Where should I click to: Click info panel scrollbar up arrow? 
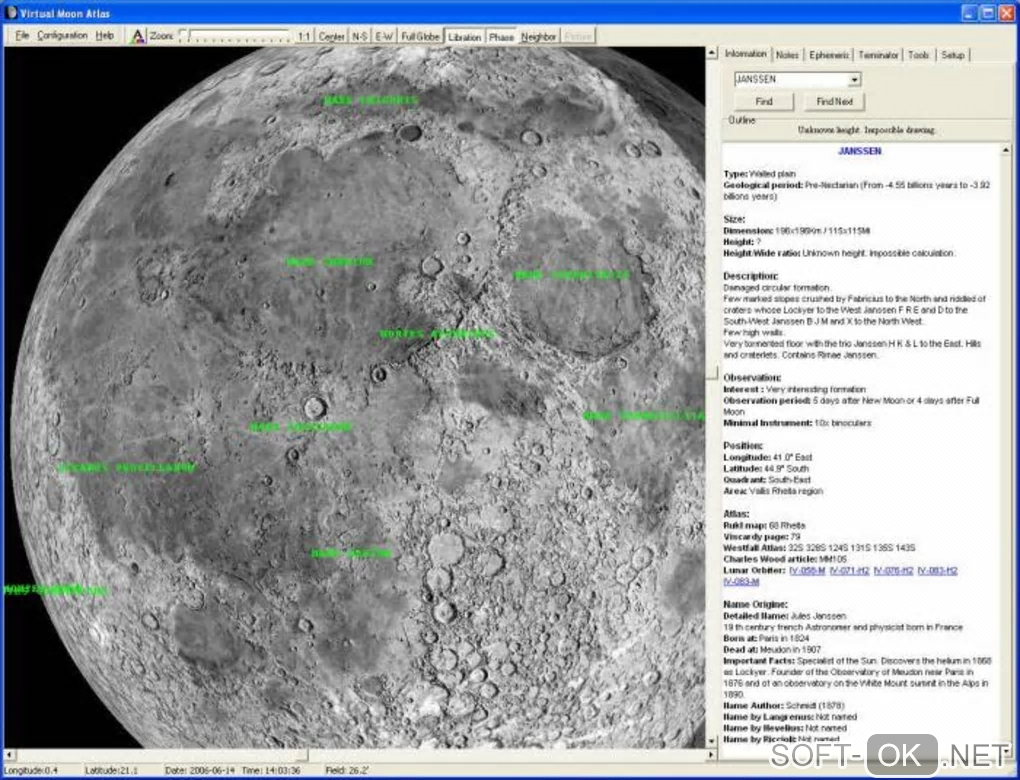click(1006, 150)
